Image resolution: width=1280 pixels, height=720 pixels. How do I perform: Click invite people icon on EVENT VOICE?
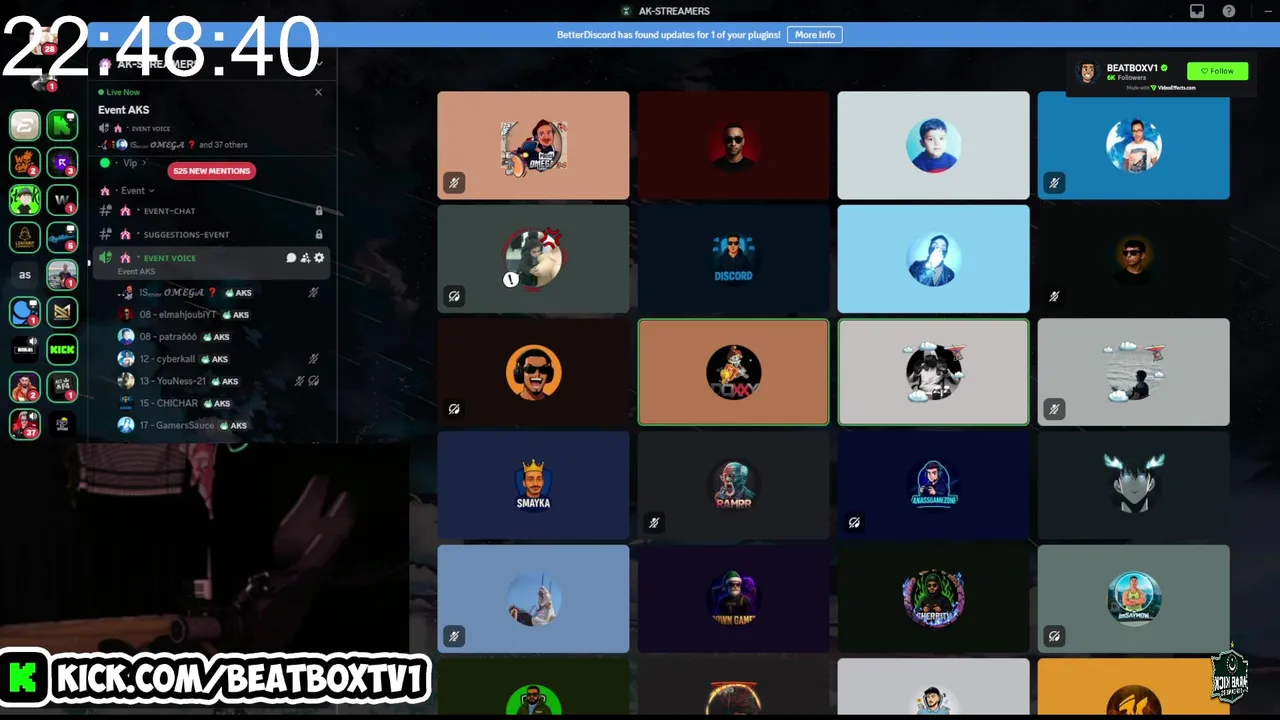[x=305, y=258]
